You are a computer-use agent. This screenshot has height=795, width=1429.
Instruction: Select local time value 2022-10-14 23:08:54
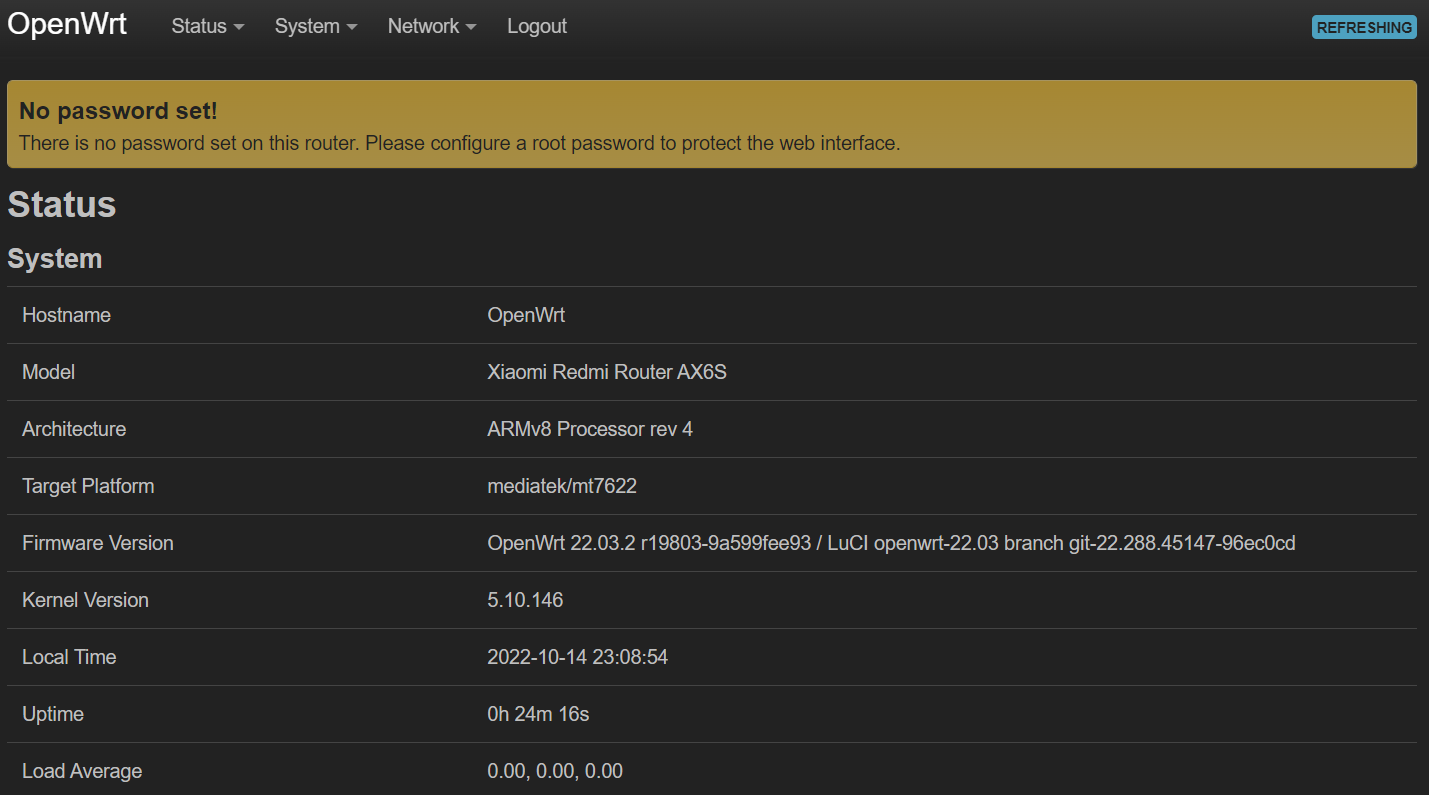tap(577, 657)
